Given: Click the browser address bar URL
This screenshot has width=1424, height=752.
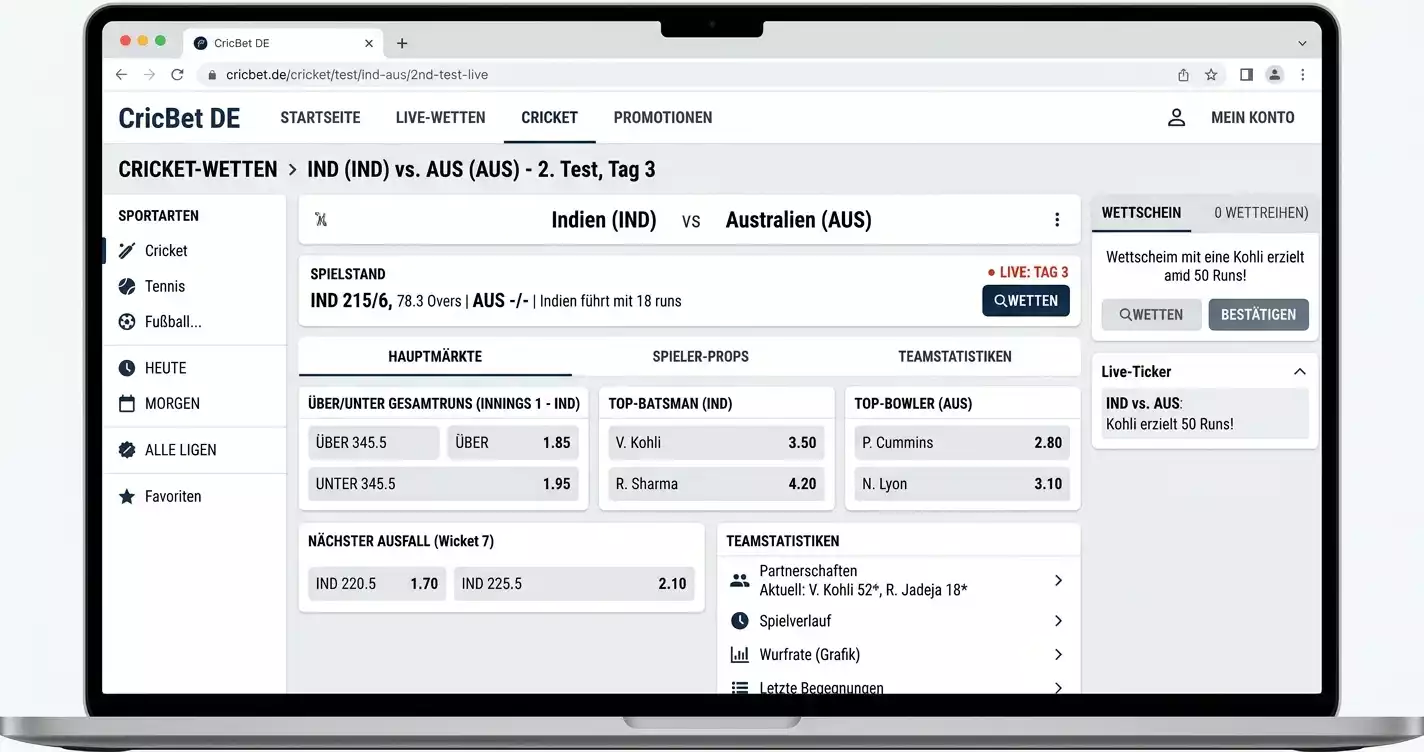Looking at the screenshot, I should coord(357,75).
